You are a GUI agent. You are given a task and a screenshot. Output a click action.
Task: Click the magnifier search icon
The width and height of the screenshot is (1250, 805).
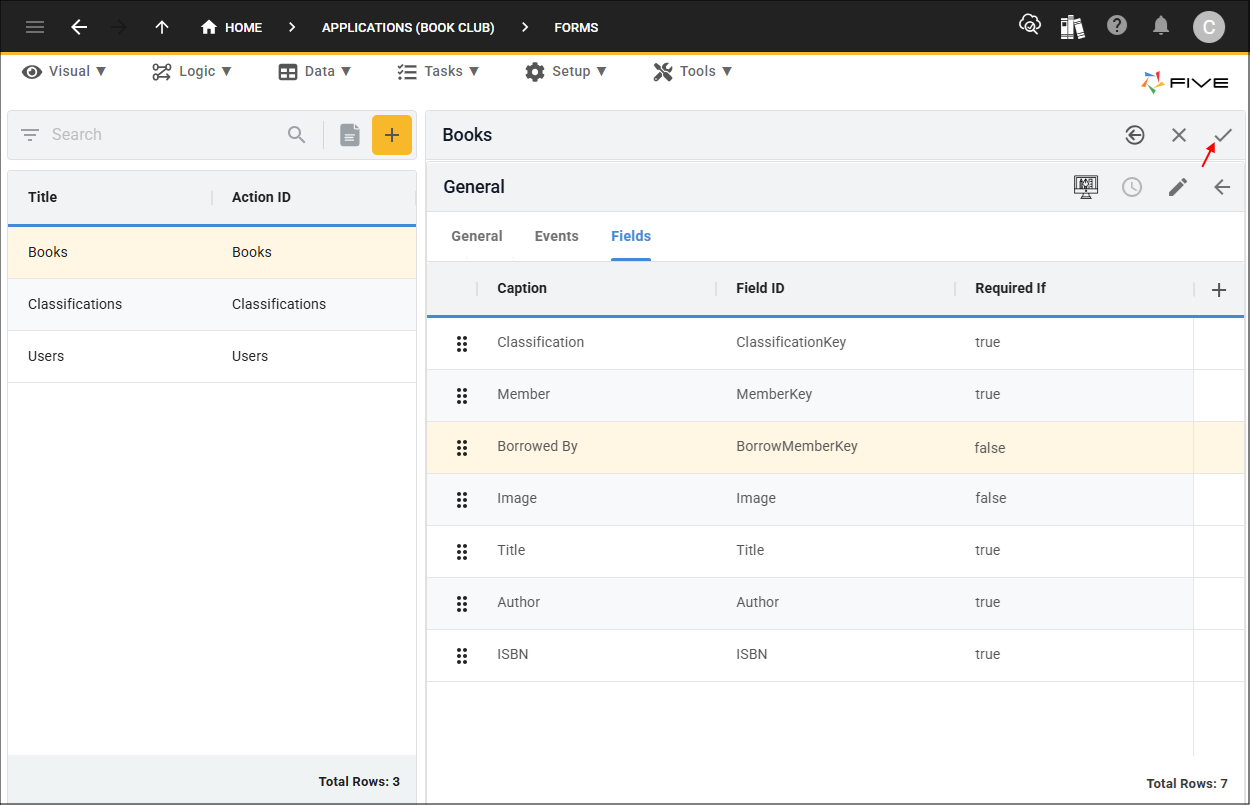point(297,135)
